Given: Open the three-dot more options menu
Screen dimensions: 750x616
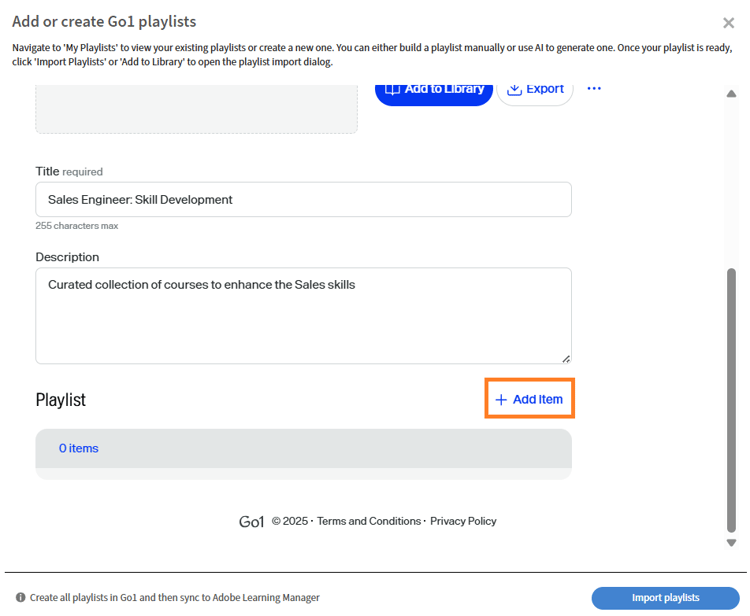Looking at the screenshot, I should pos(594,89).
